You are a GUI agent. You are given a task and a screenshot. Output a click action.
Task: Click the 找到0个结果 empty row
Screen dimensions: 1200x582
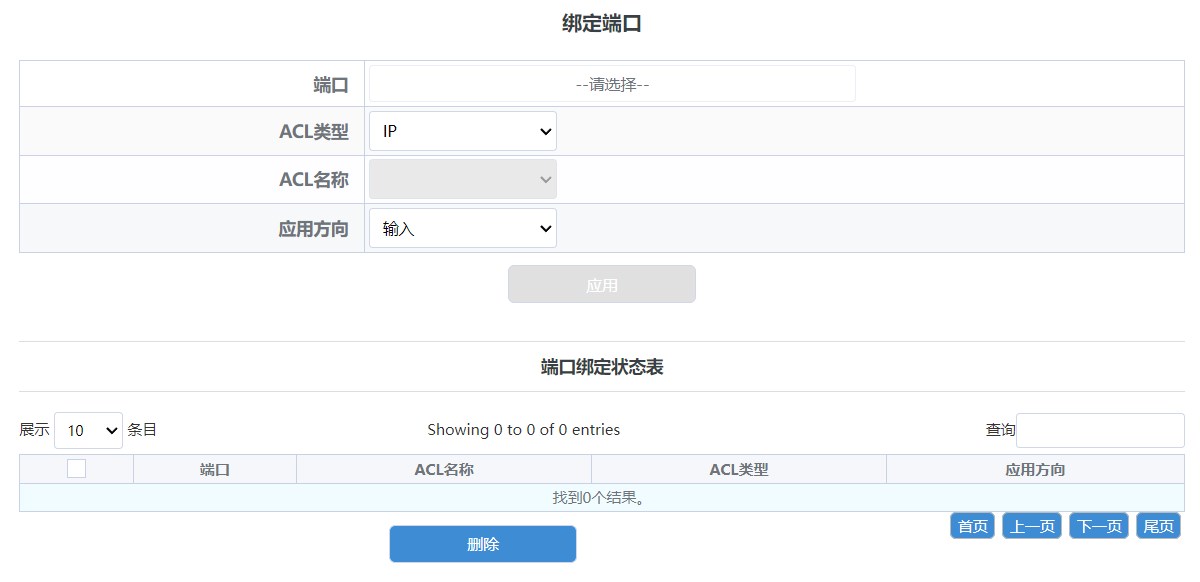(x=602, y=497)
